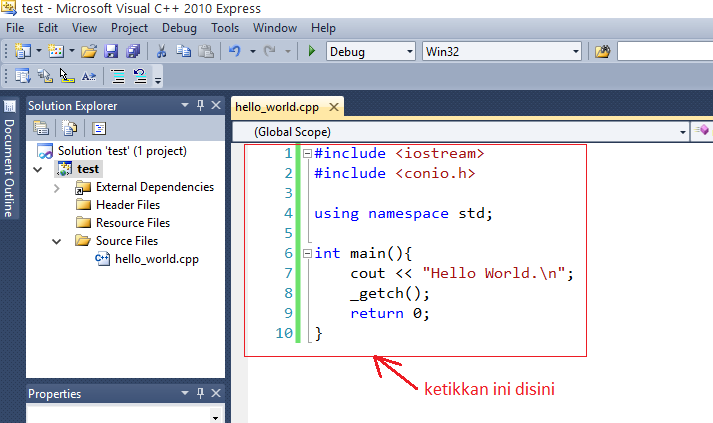Viewport: 713px width, 423px height.
Task: Comment out the selected lines icon
Action: click(118, 76)
